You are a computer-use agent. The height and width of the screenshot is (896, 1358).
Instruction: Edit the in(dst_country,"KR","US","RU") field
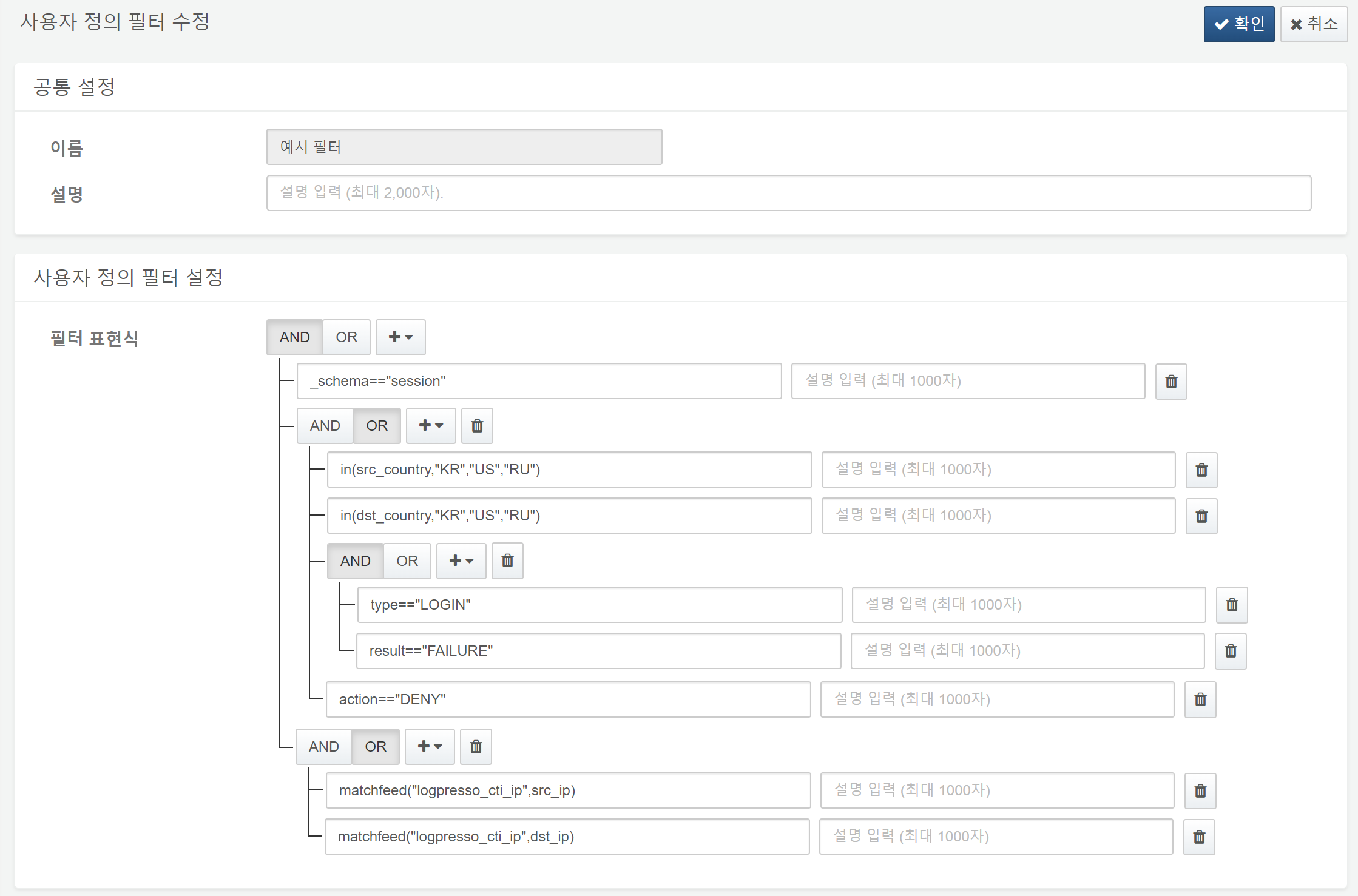tap(570, 516)
